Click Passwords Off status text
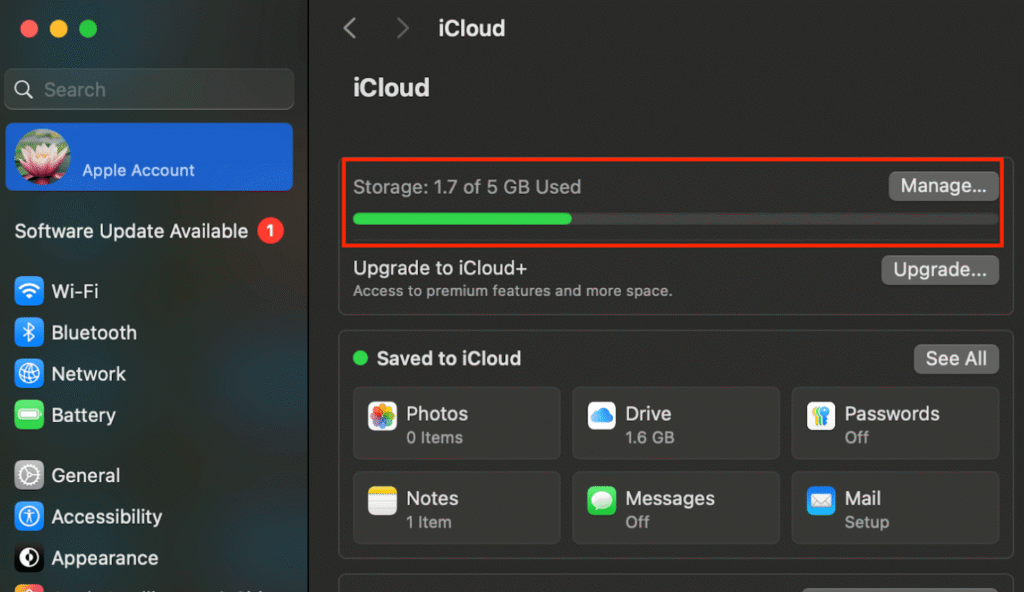Screen dimensions: 1024x592 click(x=856, y=438)
